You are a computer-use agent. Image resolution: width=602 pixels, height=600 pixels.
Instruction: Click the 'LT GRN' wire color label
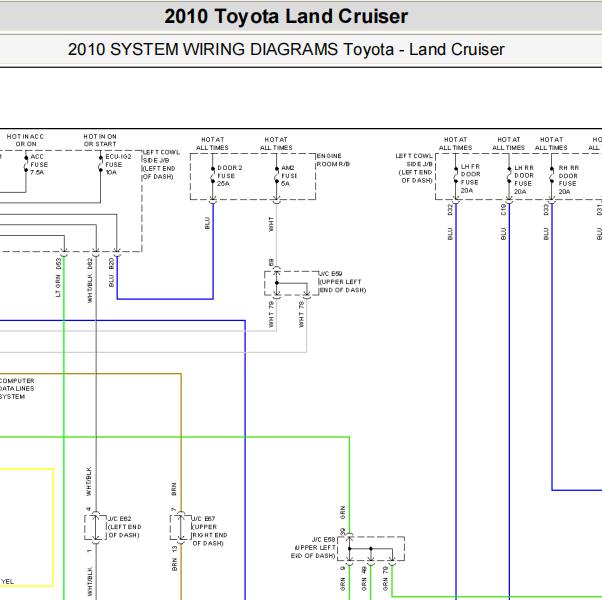(58, 286)
